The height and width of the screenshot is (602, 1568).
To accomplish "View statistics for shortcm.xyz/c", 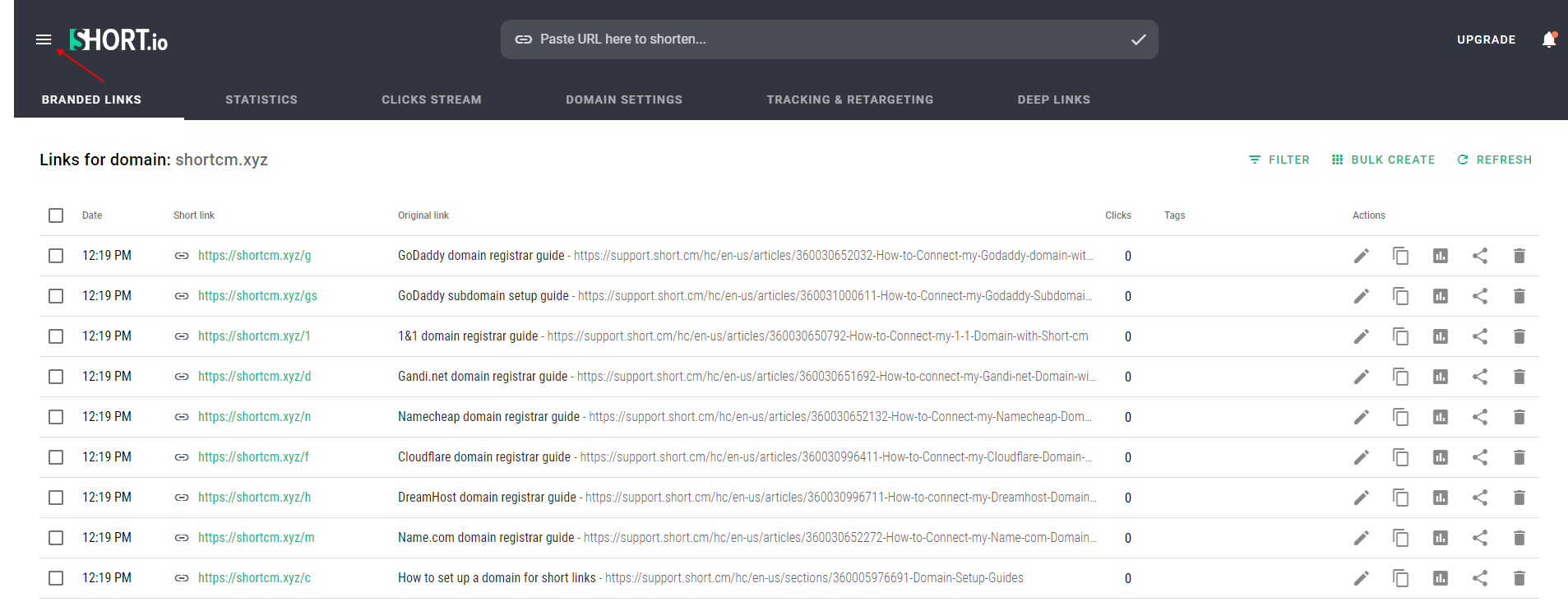I will coord(1441,578).
